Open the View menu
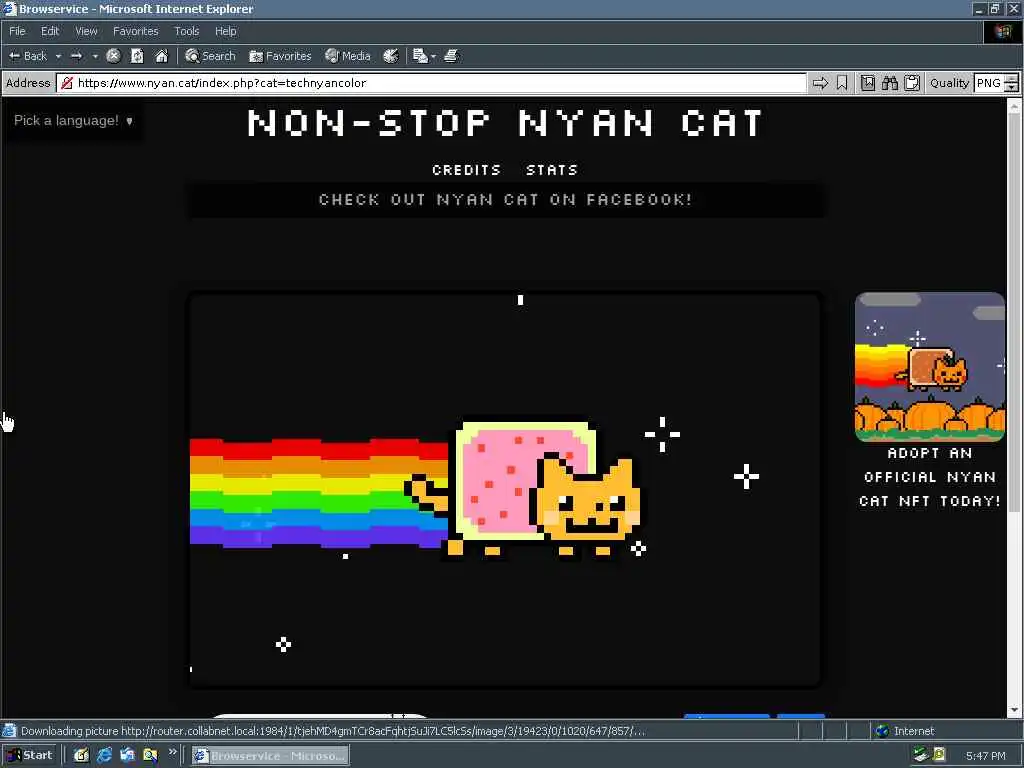 tap(86, 31)
